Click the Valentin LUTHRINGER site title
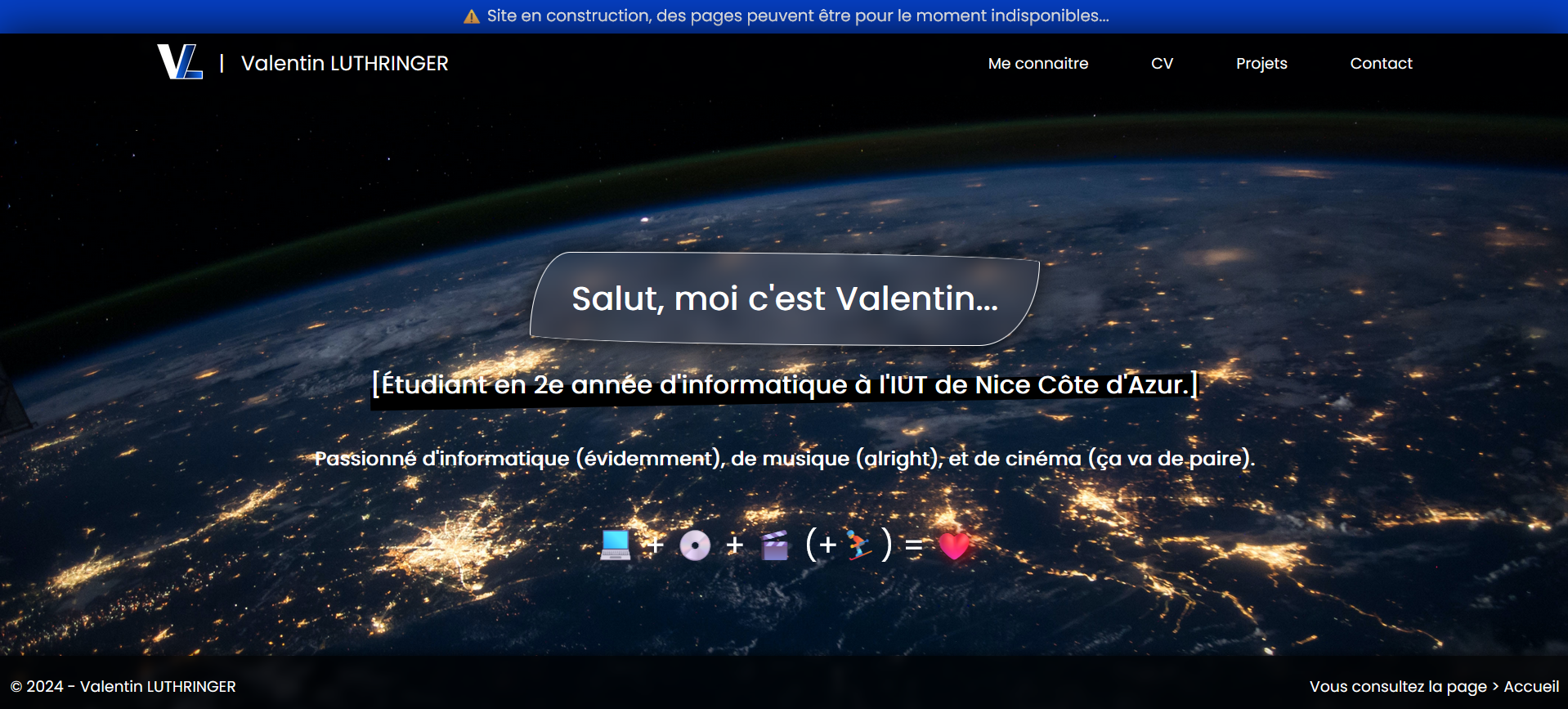The image size is (1568, 709). (x=345, y=64)
